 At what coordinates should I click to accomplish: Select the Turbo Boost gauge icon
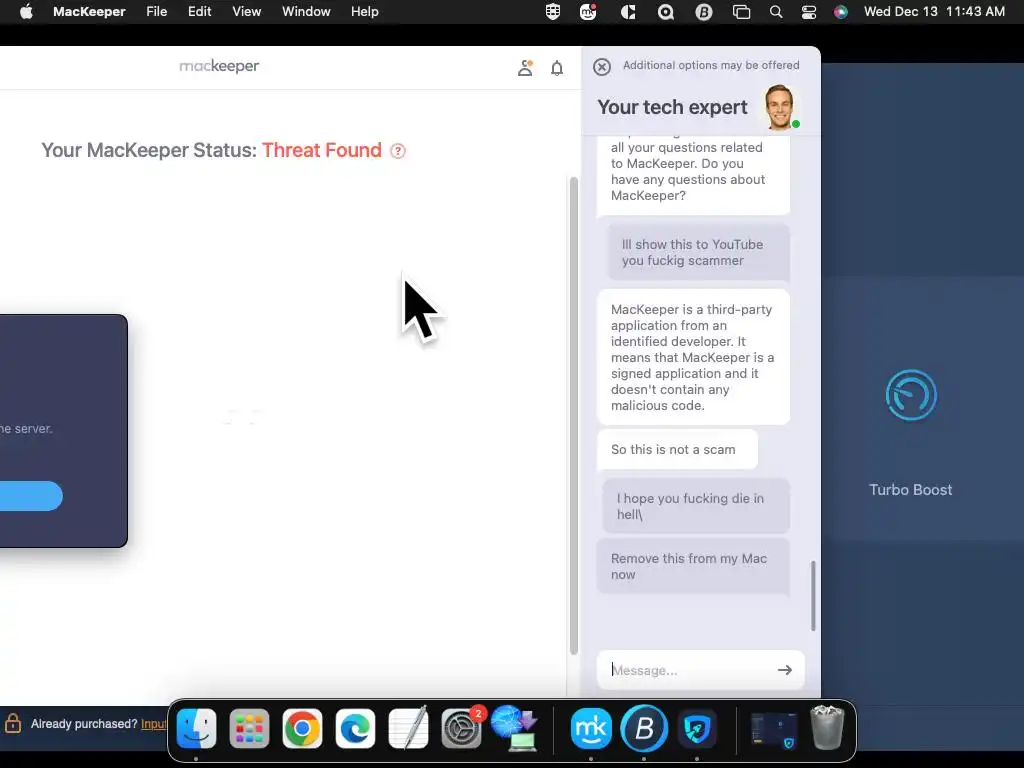911,395
